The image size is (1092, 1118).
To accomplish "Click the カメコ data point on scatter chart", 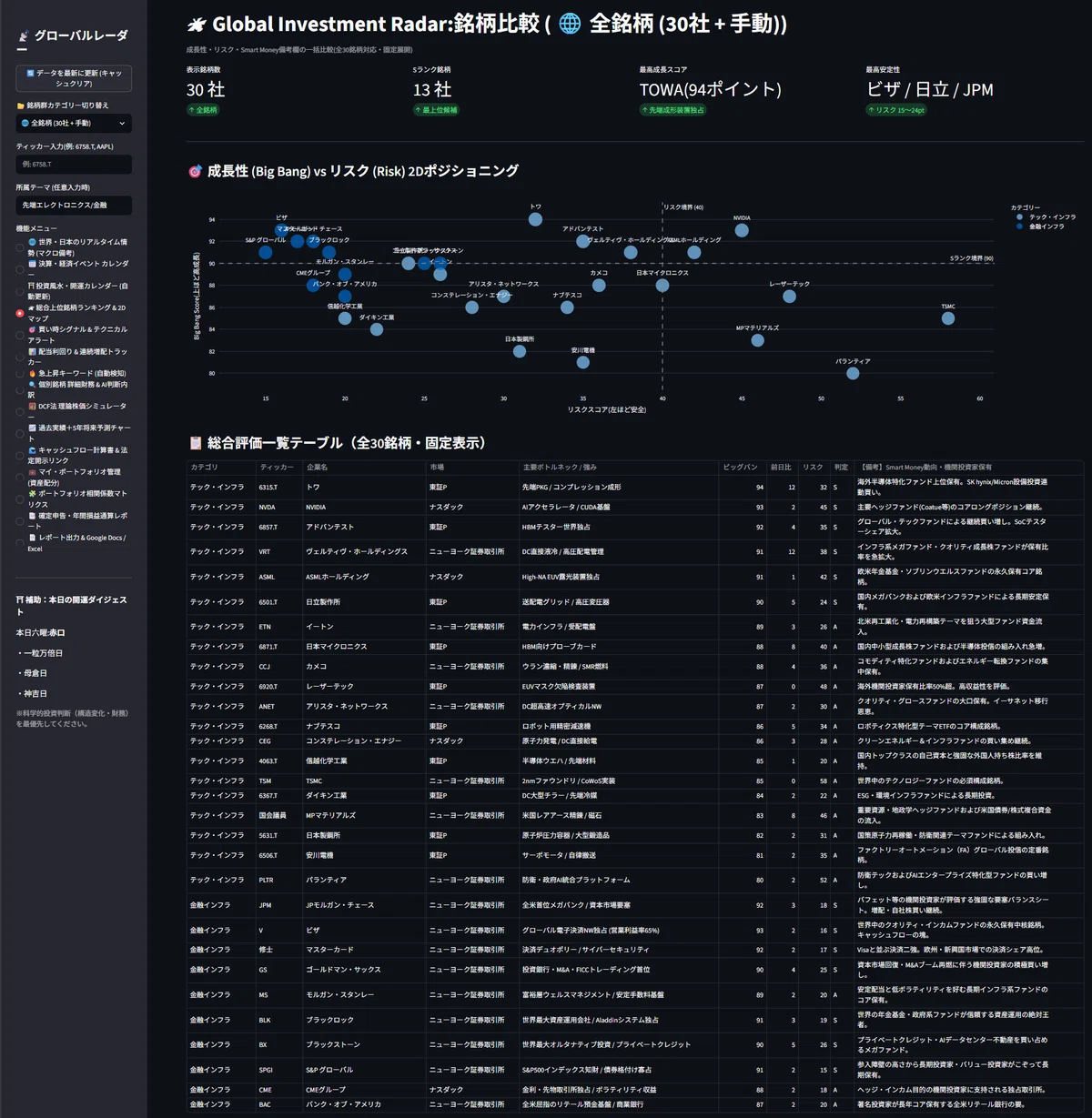I will click(x=599, y=286).
